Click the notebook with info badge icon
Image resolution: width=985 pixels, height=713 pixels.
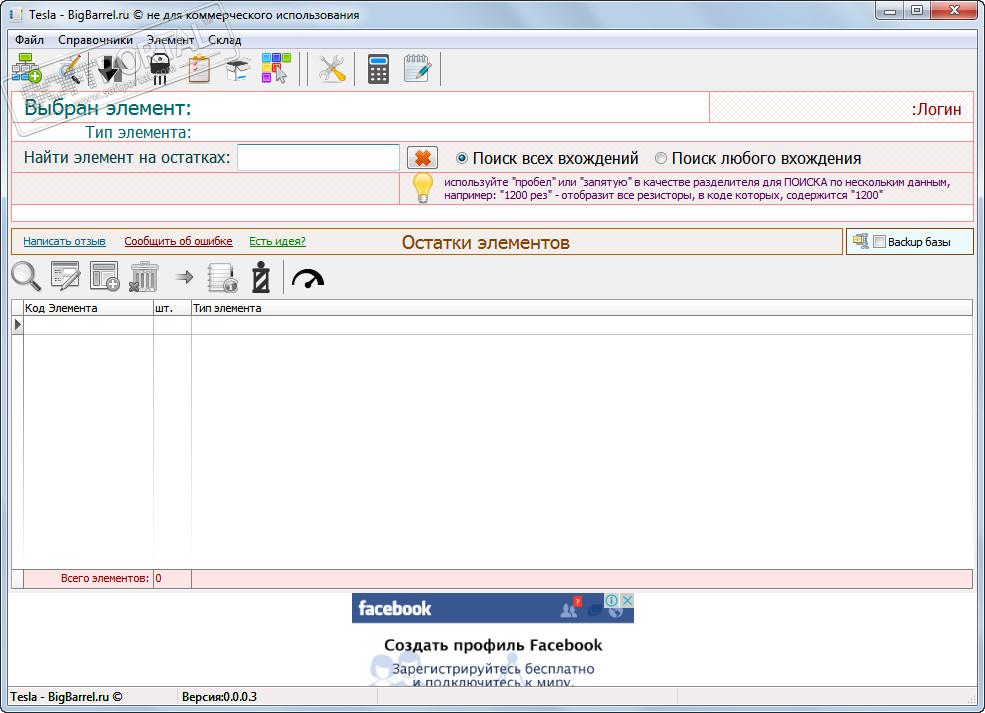pos(222,278)
